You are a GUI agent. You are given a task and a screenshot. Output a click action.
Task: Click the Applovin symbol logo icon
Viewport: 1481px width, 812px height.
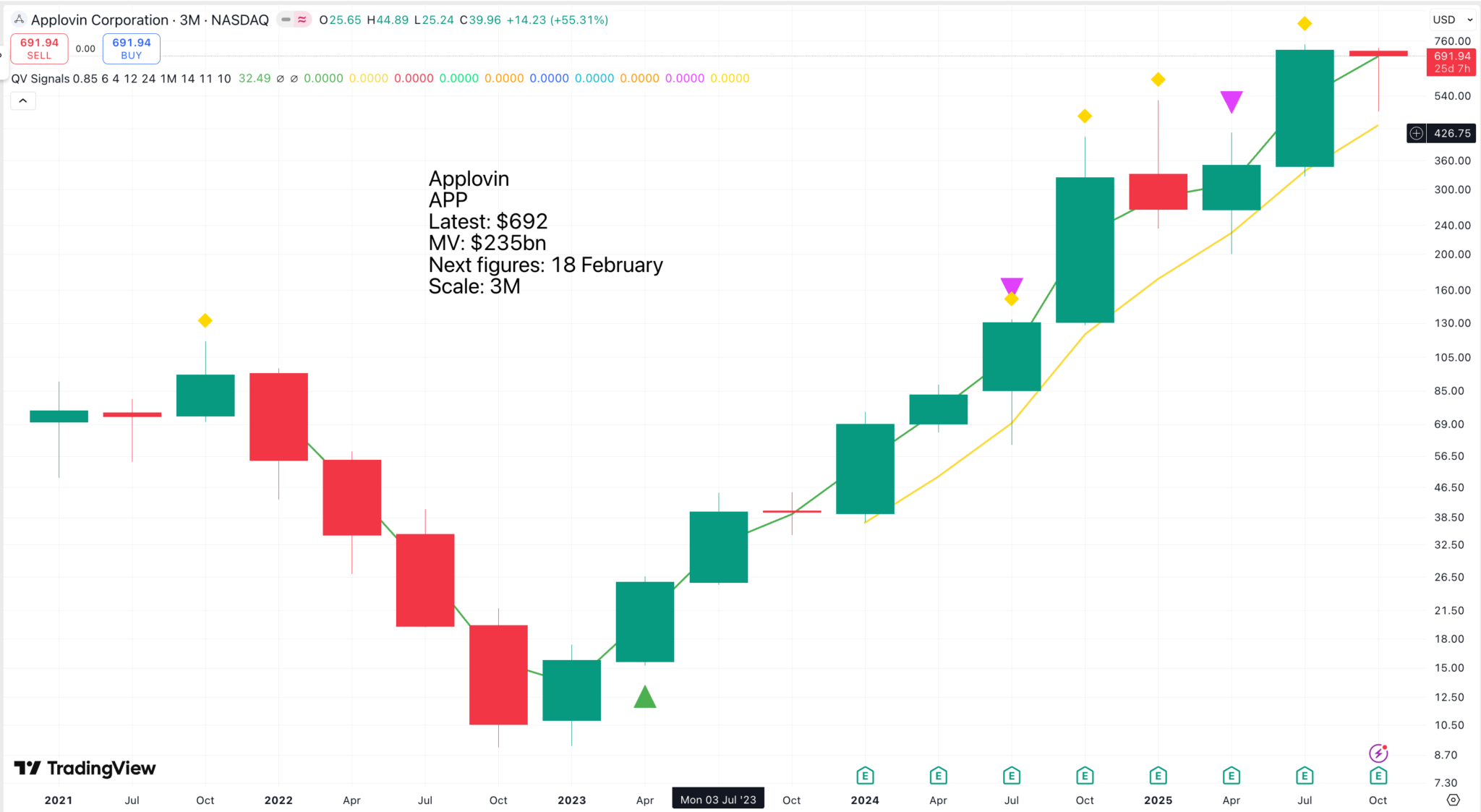pos(20,20)
